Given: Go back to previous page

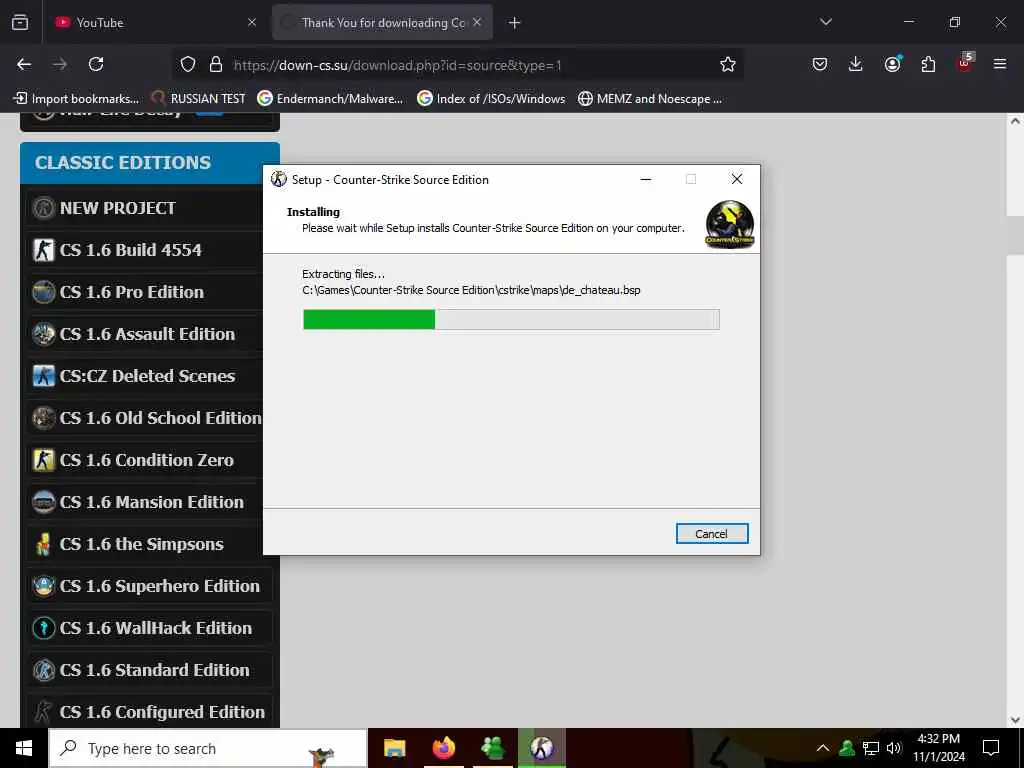Looking at the screenshot, I should click(24, 64).
